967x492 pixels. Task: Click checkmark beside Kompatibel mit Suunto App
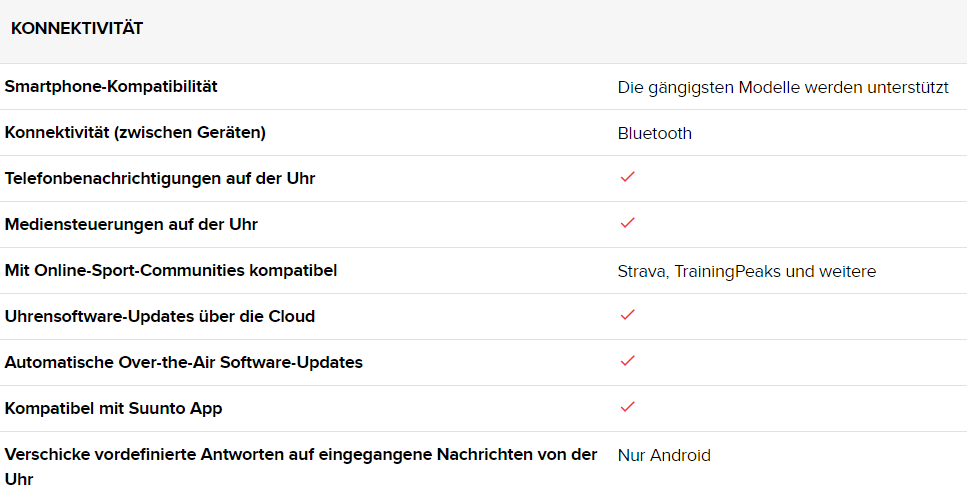pos(628,407)
